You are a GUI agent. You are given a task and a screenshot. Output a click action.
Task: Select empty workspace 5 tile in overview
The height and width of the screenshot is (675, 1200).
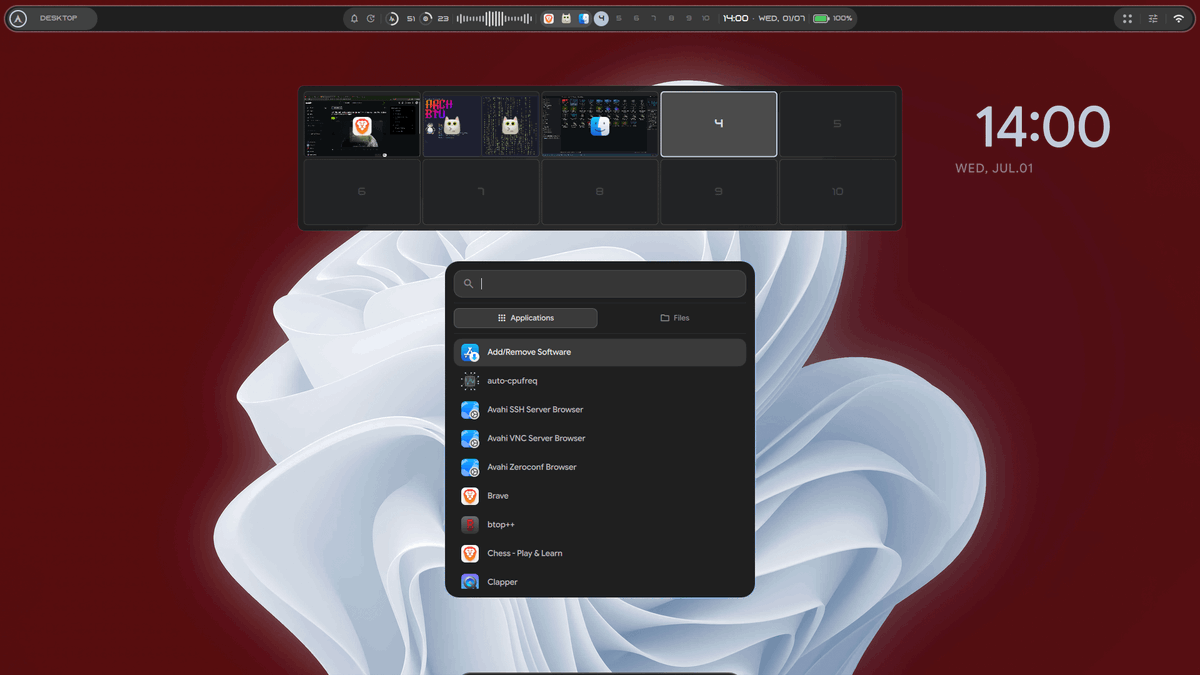(838, 125)
